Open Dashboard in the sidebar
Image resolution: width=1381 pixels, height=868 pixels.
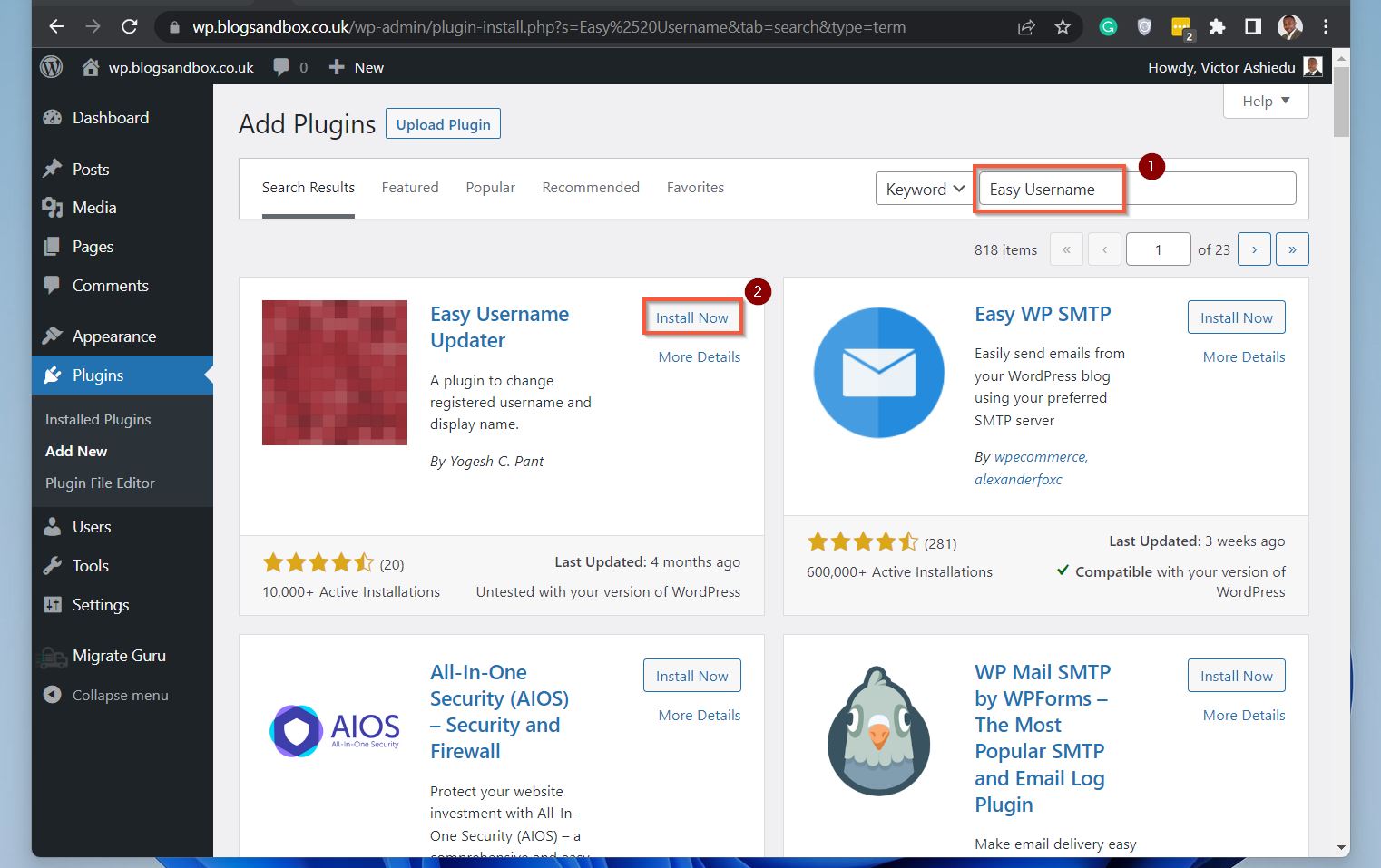point(122,118)
